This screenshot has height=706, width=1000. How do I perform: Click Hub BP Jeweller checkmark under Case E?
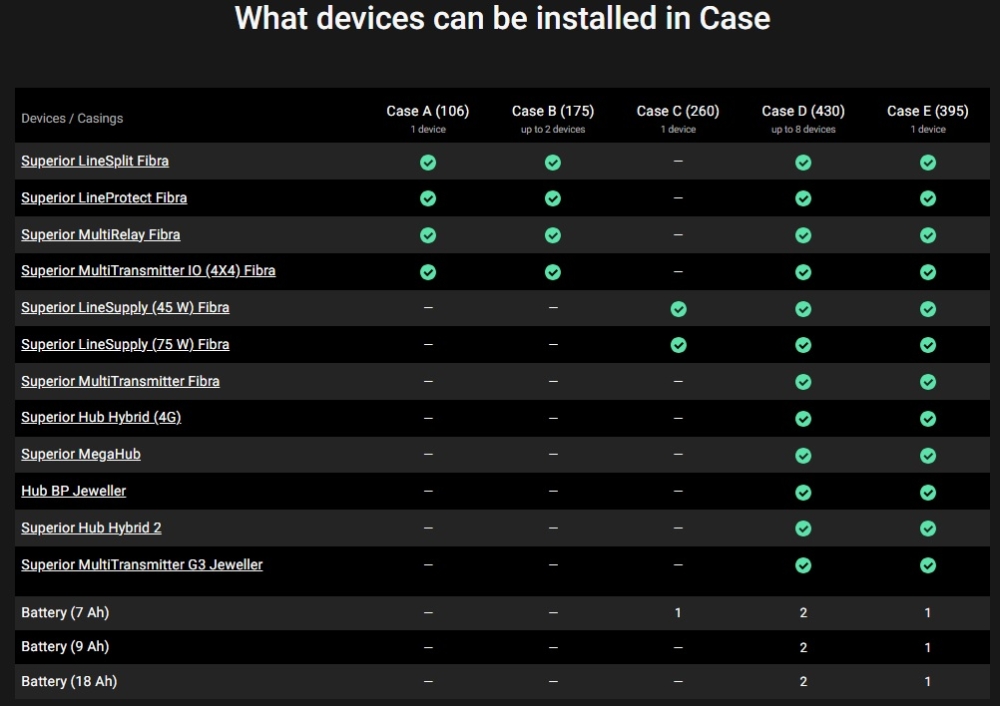[928, 492]
